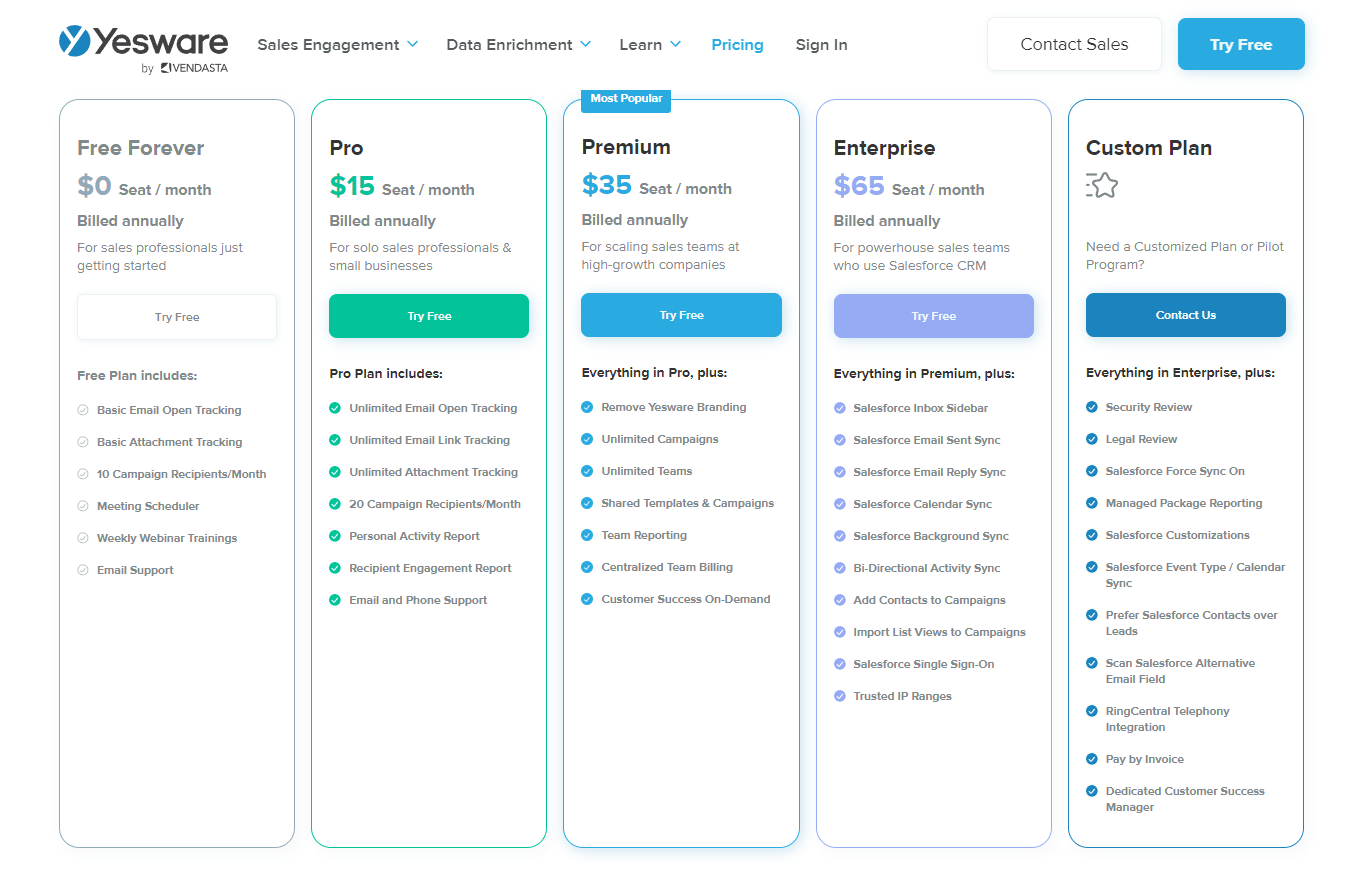Click checkmark icon beside Meeting Scheduler
1370x876 pixels.
coord(83,506)
